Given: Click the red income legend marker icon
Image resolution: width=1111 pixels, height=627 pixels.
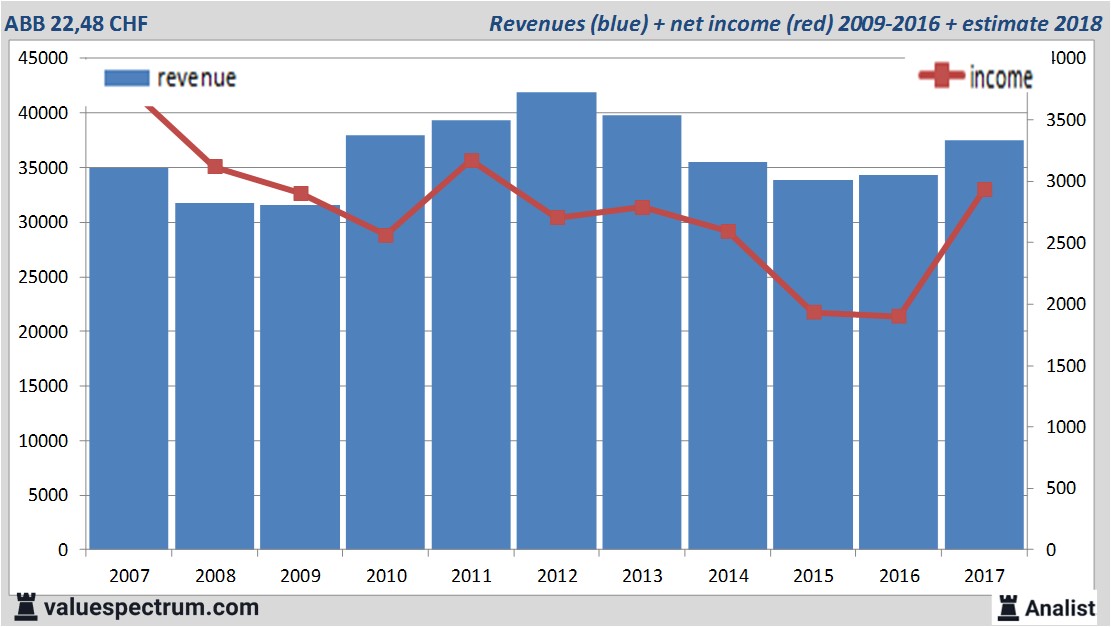Looking at the screenshot, I should (942, 77).
